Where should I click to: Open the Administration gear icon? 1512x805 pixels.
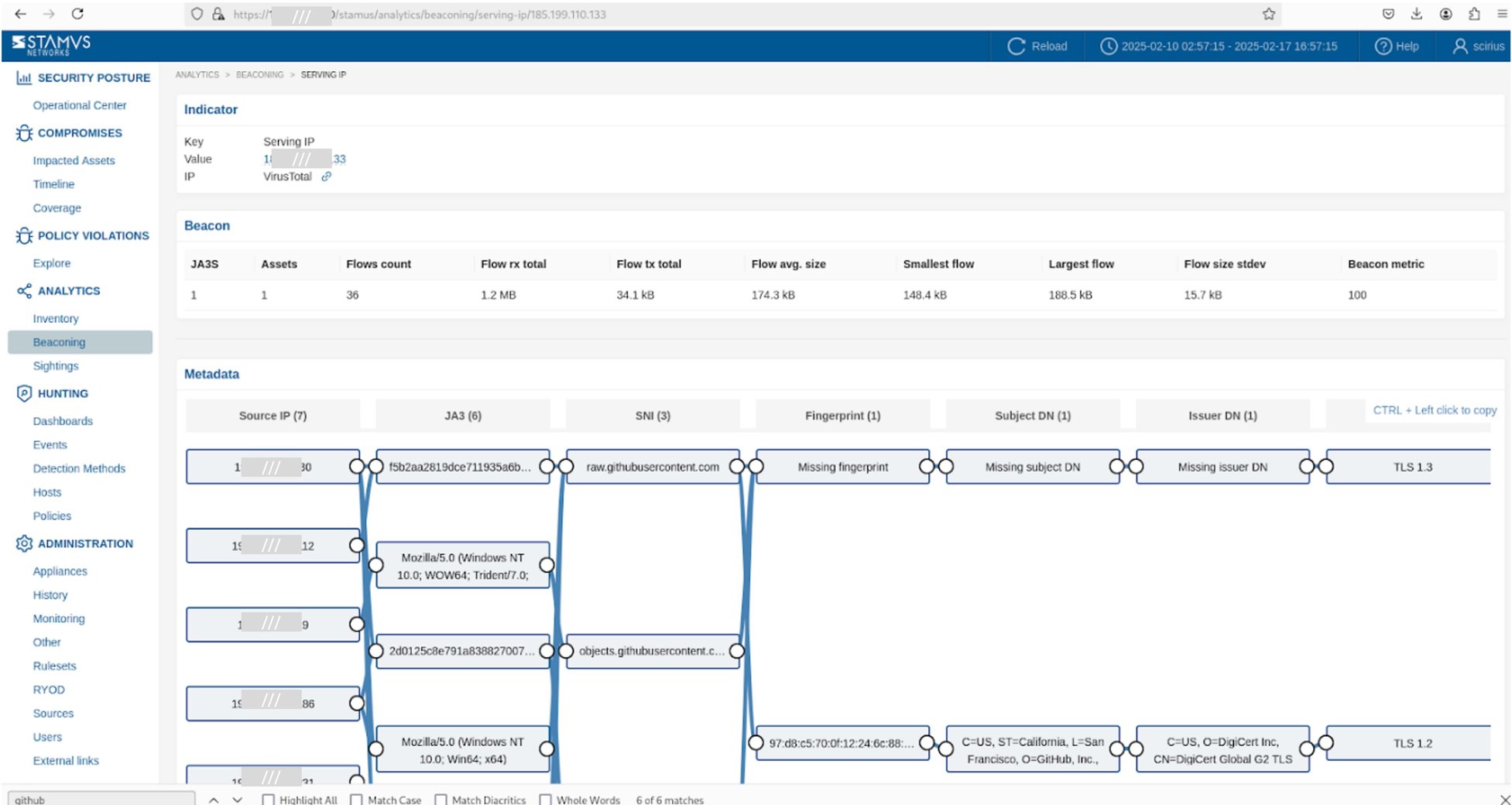pyautogui.click(x=23, y=543)
